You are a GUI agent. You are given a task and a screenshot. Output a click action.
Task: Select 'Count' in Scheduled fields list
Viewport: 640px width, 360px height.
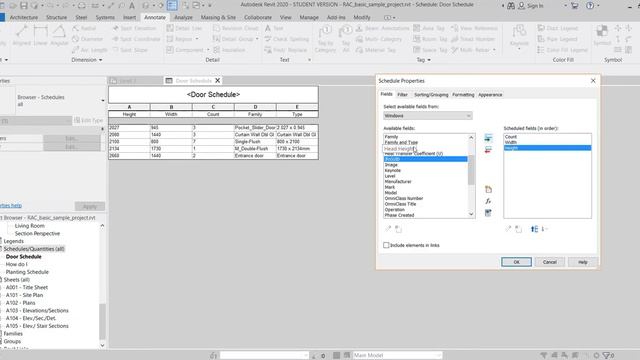click(x=511, y=137)
